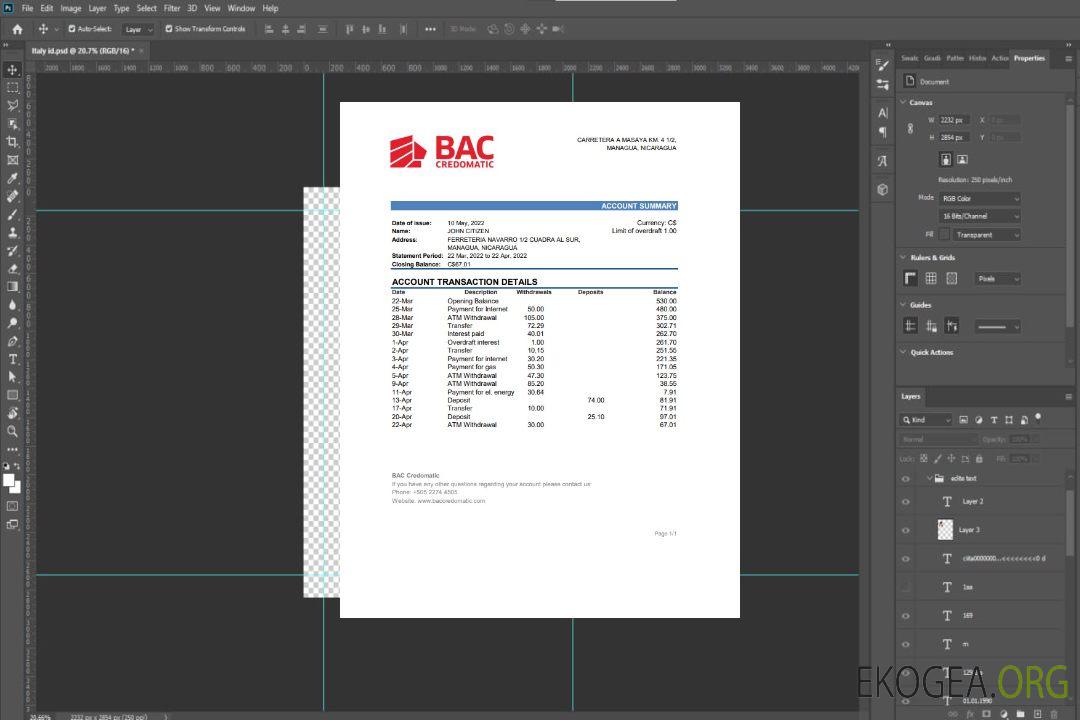This screenshot has width=1080, height=720.
Task: Select the Move tool in the toolbox
Action: [12, 70]
